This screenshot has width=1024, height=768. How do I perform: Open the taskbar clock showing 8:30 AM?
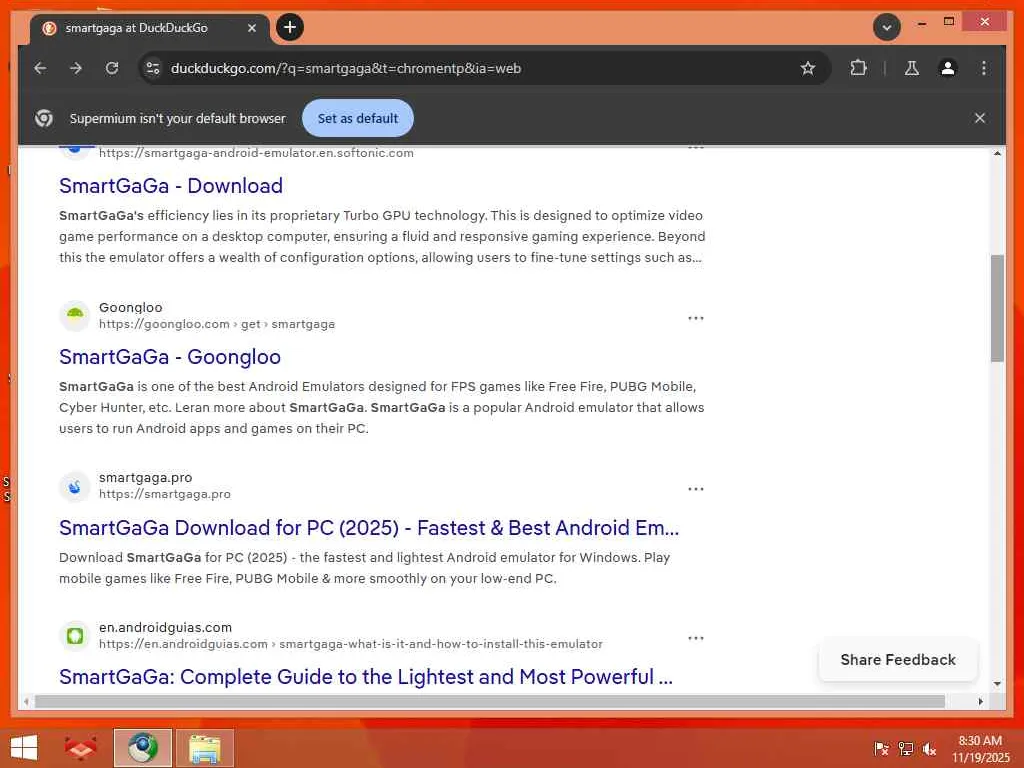pyautogui.click(x=980, y=749)
